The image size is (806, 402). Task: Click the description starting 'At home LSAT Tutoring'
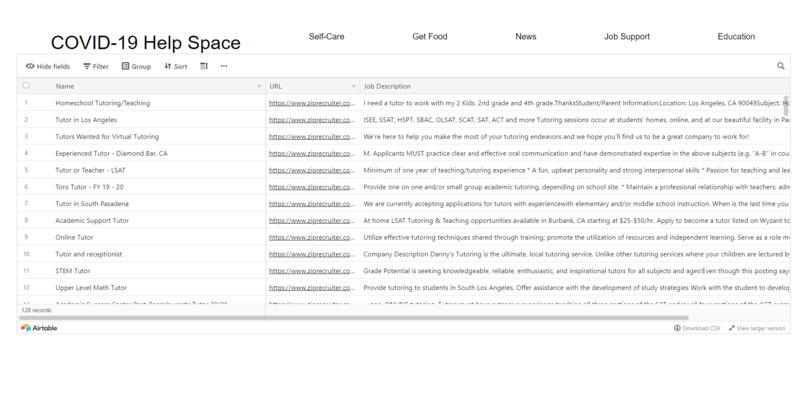point(575,221)
